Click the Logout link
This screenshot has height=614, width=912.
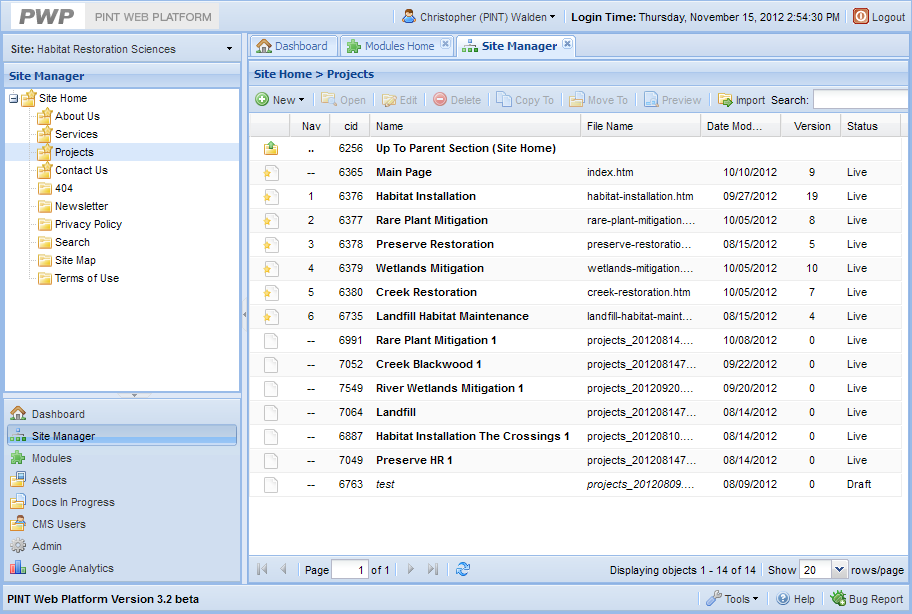888,17
